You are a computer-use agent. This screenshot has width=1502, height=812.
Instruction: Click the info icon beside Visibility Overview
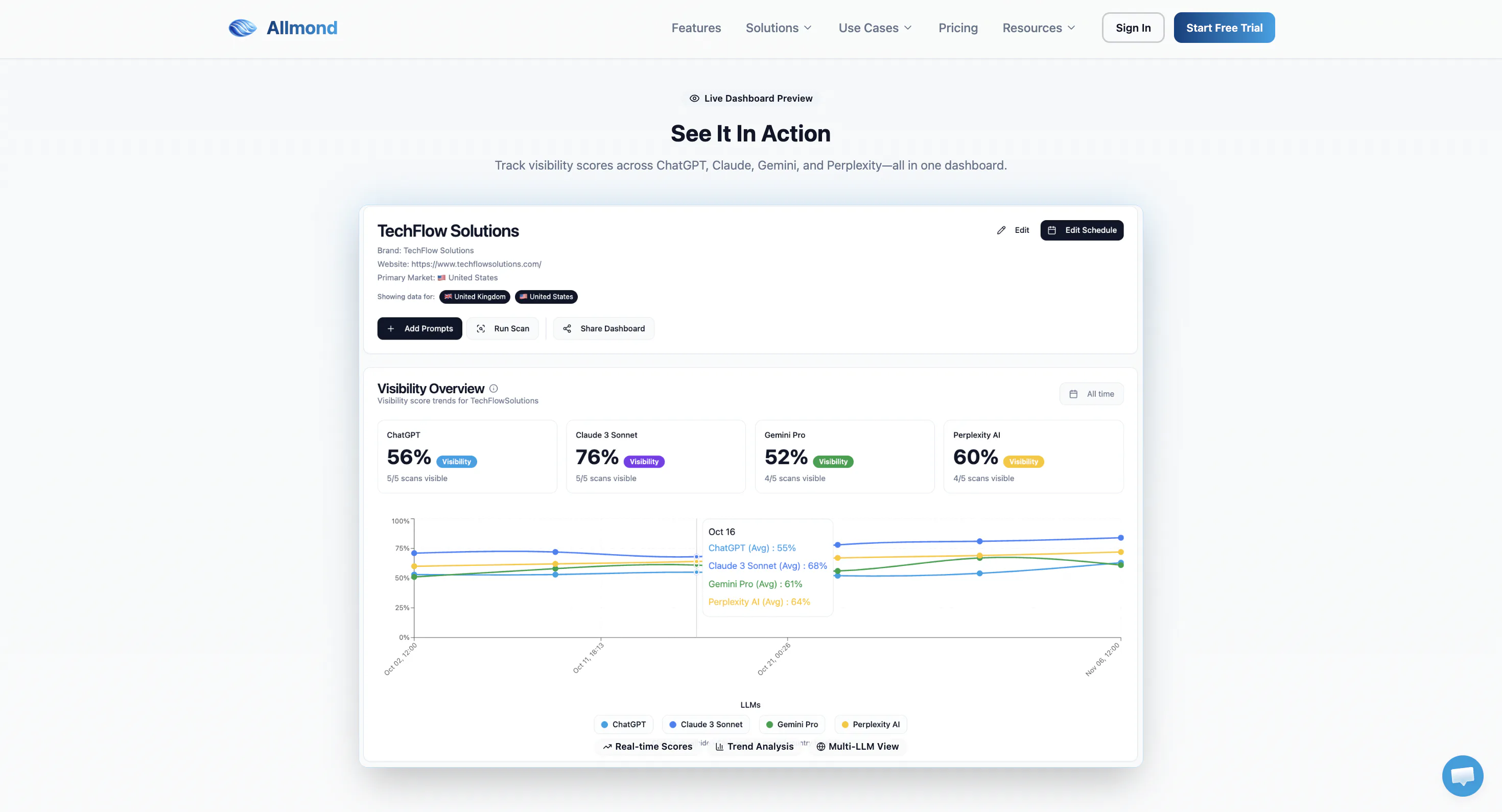(494, 388)
